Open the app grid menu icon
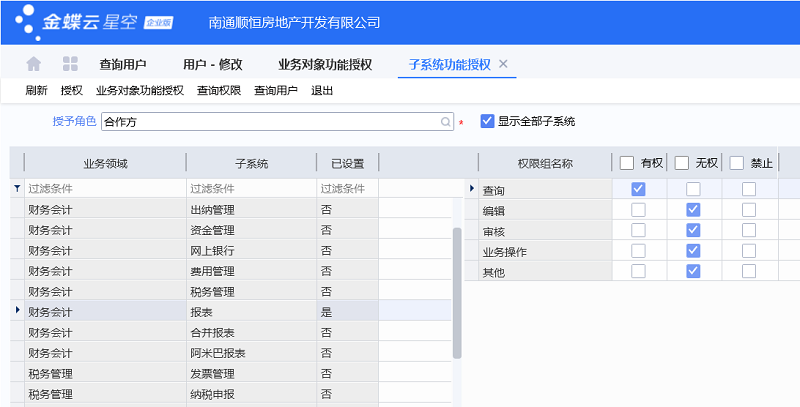The height and width of the screenshot is (407, 800). pyautogui.click(x=70, y=64)
